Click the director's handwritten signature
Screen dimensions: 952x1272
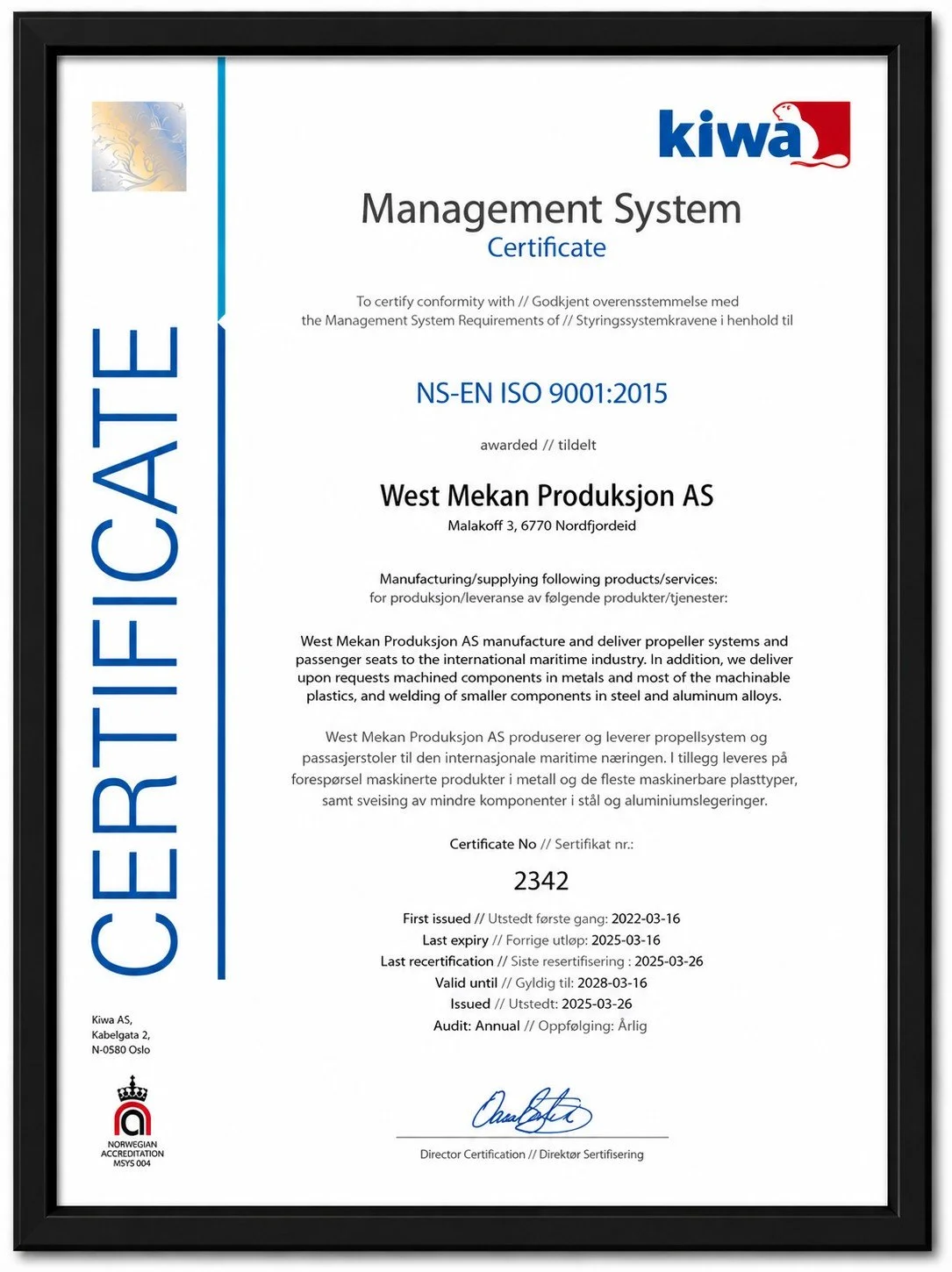pyautogui.click(x=532, y=1110)
